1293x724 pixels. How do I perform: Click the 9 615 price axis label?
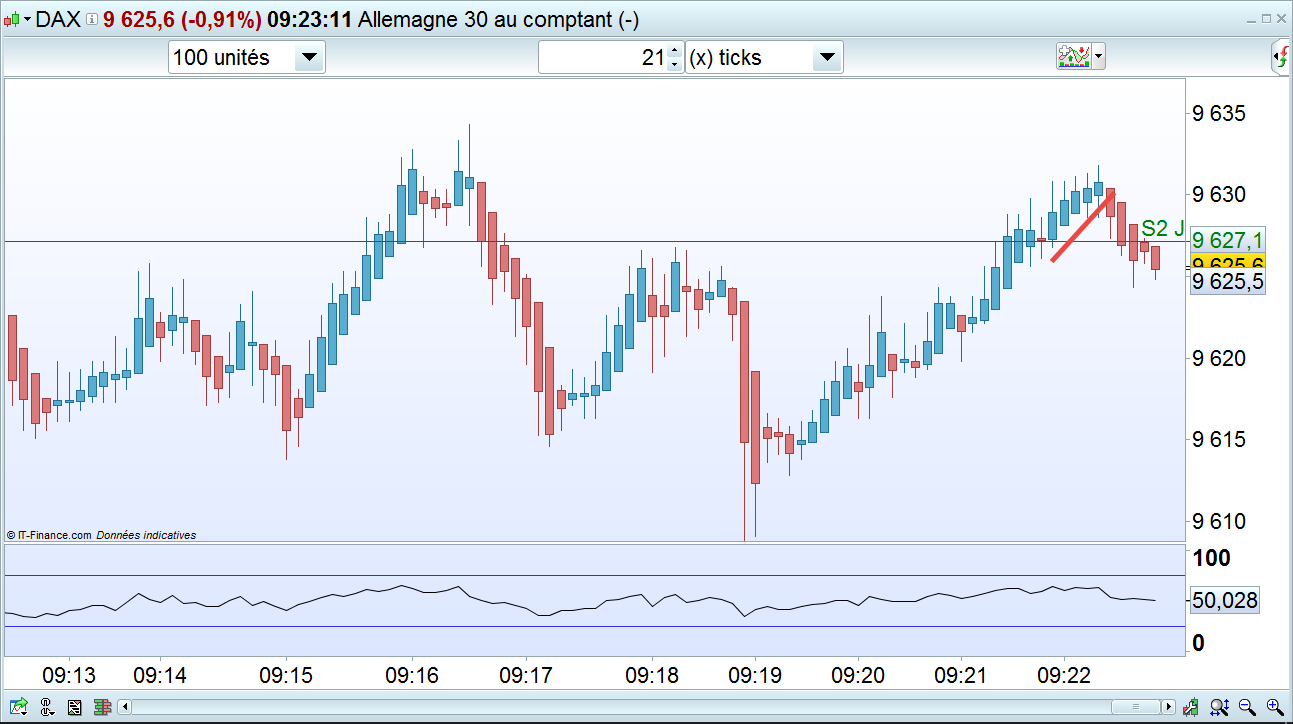[1219, 440]
